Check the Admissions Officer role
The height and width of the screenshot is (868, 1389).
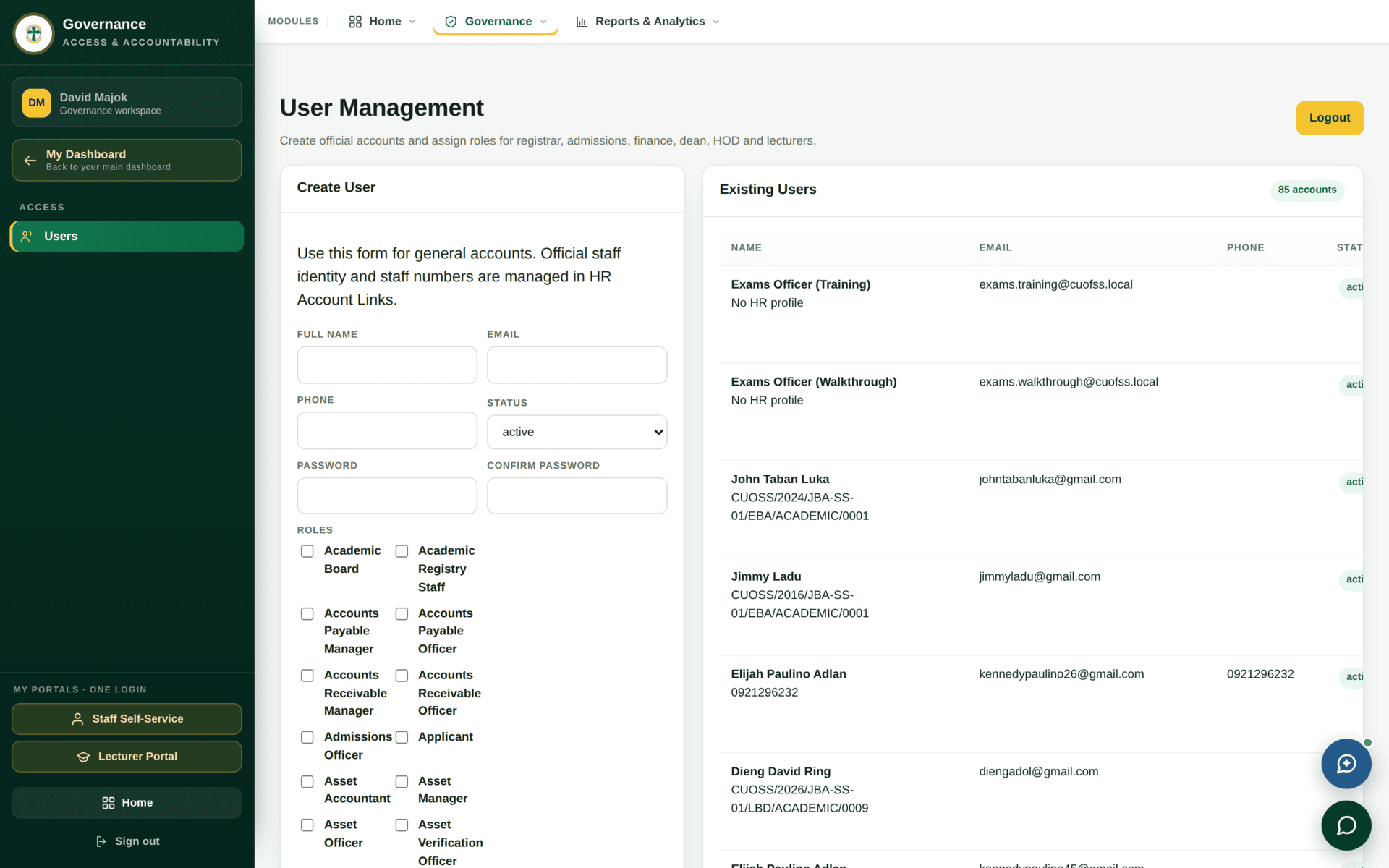pyautogui.click(x=307, y=737)
